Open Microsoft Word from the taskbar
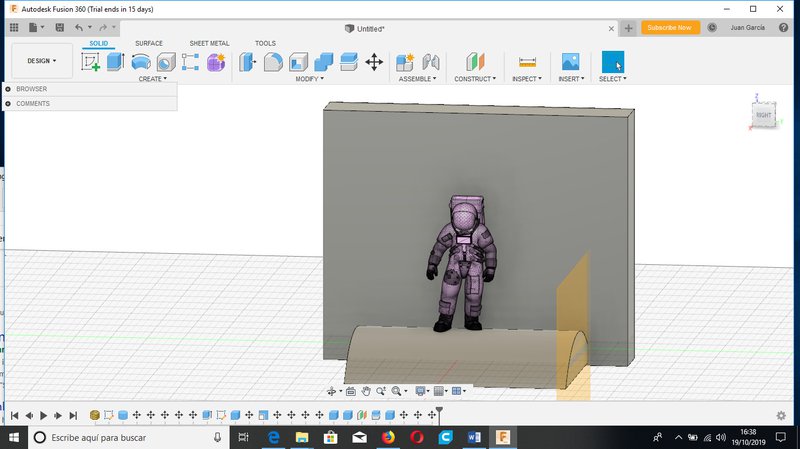The width and height of the screenshot is (800, 449). pyautogui.click(x=475, y=437)
